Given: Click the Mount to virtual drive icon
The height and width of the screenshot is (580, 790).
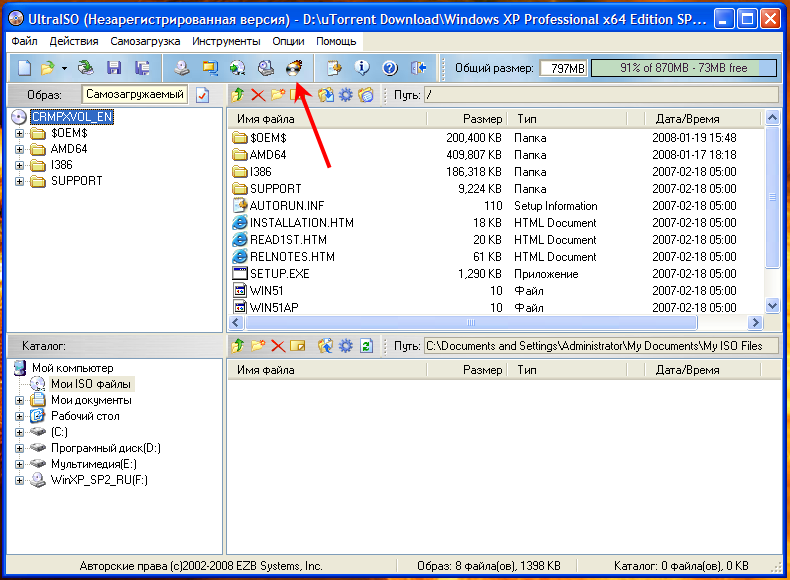Looking at the screenshot, I should [x=266, y=68].
